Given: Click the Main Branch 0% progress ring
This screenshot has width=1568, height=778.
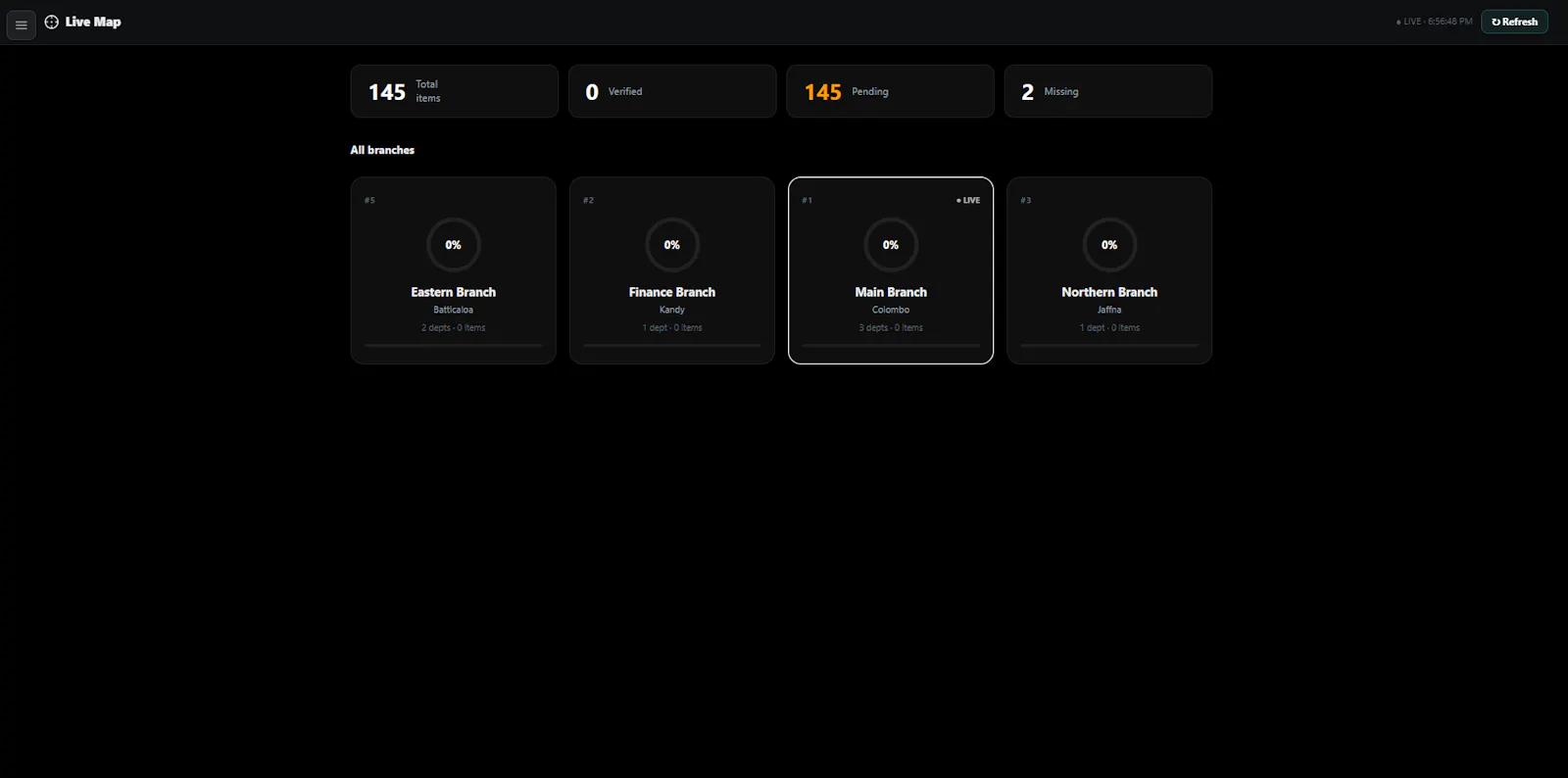Looking at the screenshot, I should coord(891,245).
